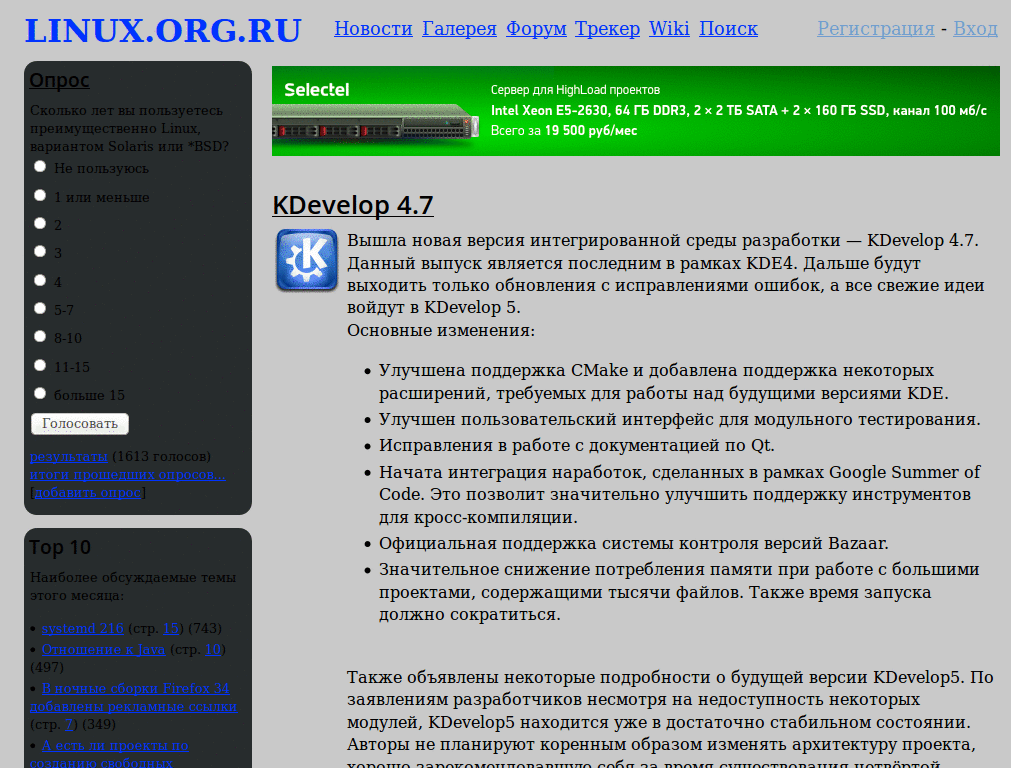Open the Wiki page
This screenshot has width=1024, height=768.
coord(669,29)
